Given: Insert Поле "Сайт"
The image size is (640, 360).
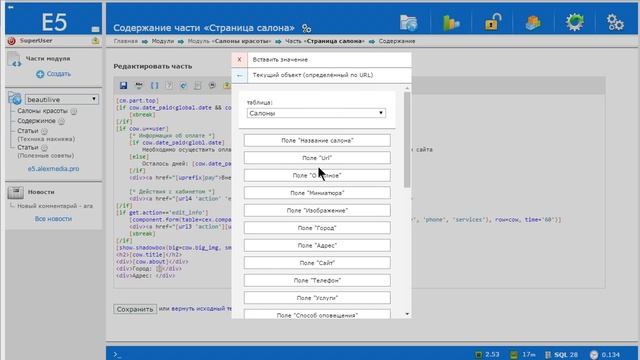Looking at the screenshot, I should click(317, 263).
